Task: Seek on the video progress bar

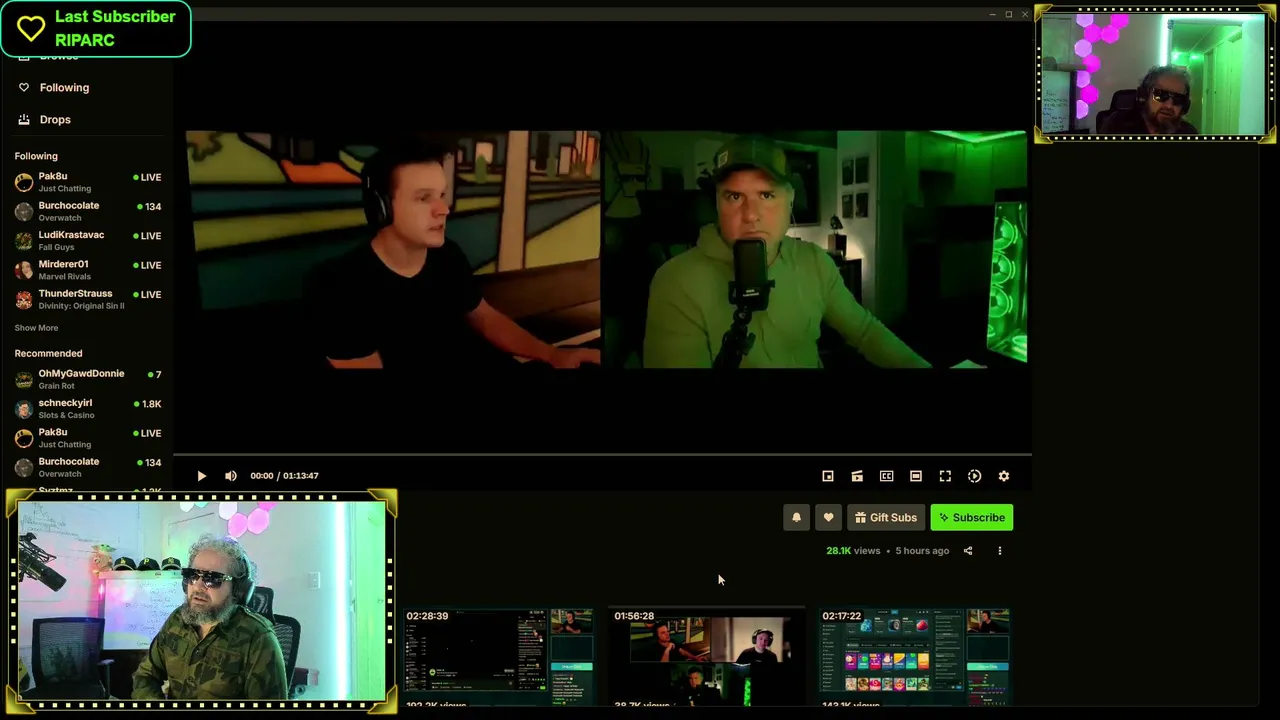Action: click(602, 455)
